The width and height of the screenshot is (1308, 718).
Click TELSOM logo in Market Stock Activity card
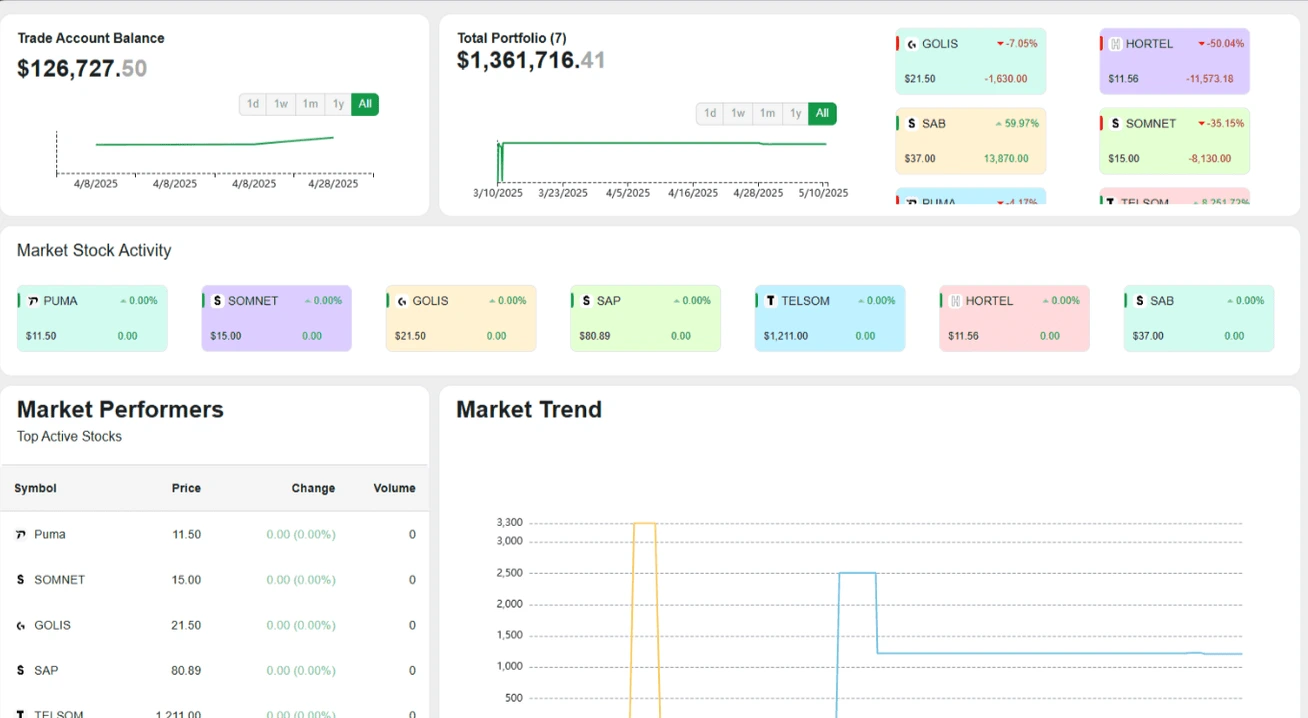click(x=771, y=301)
